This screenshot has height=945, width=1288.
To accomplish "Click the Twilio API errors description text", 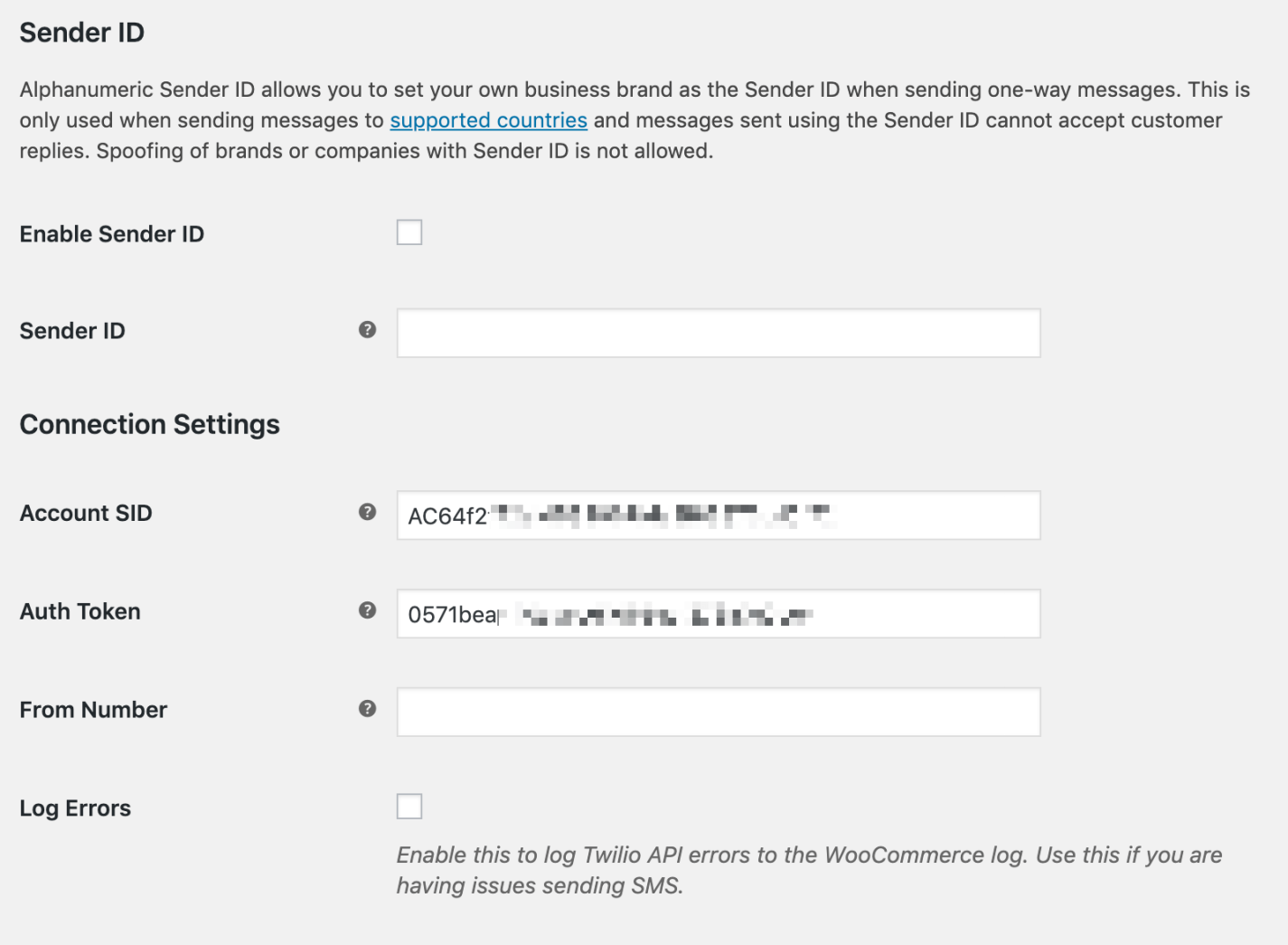I will [x=808, y=870].
